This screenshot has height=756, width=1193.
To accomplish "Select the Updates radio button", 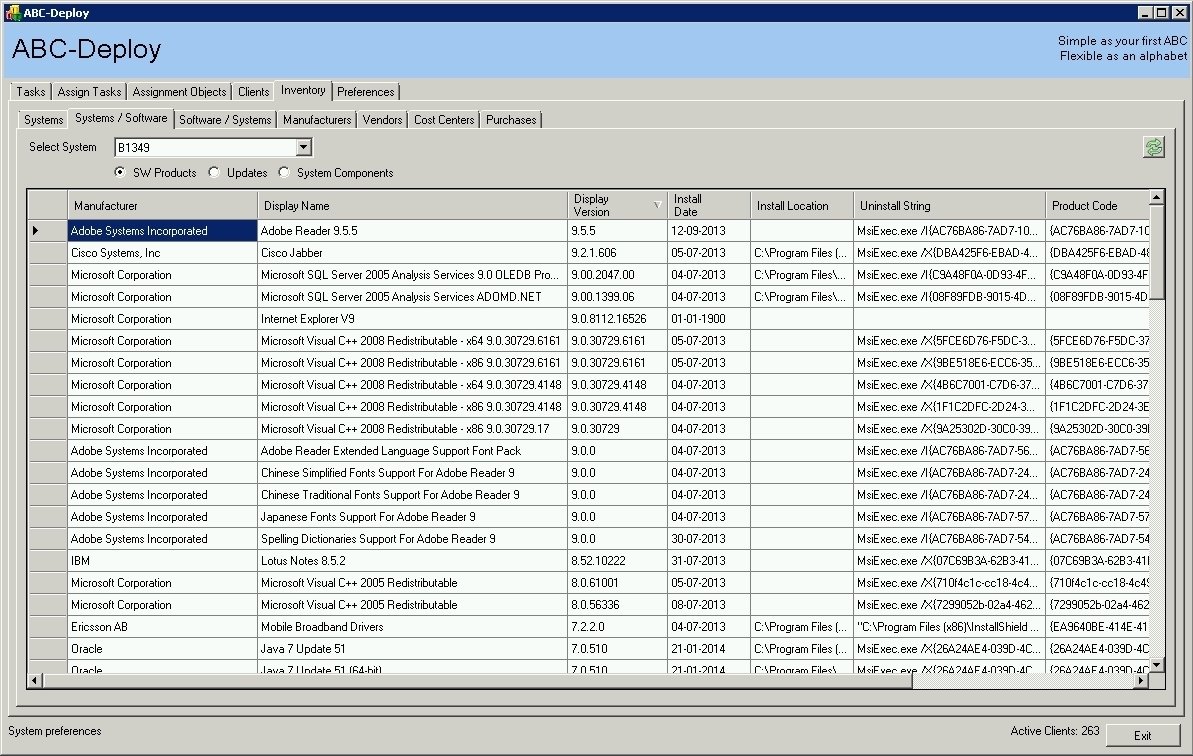I will click(x=213, y=172).
